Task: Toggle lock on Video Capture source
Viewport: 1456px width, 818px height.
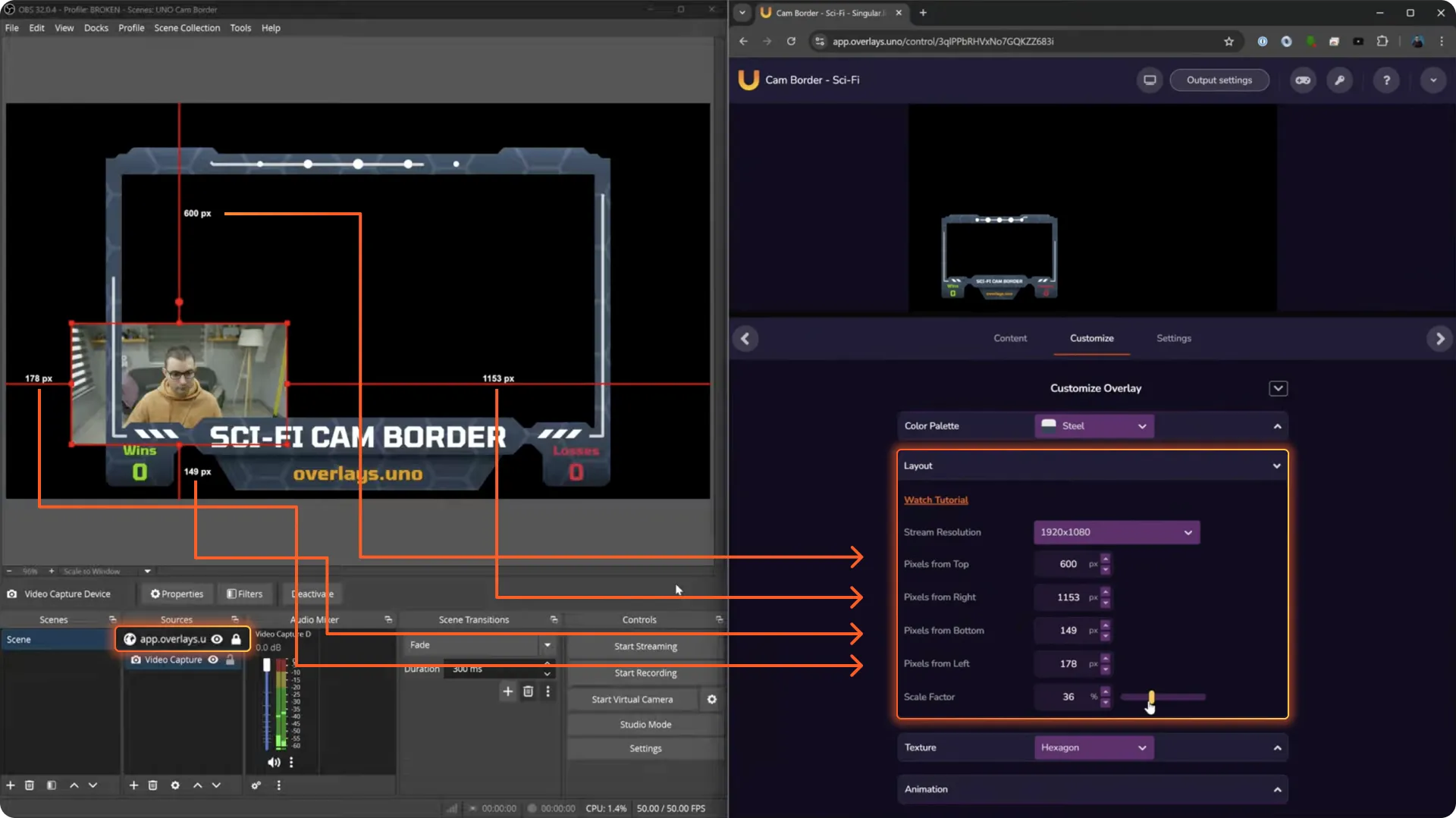Action: pos(231,660)
